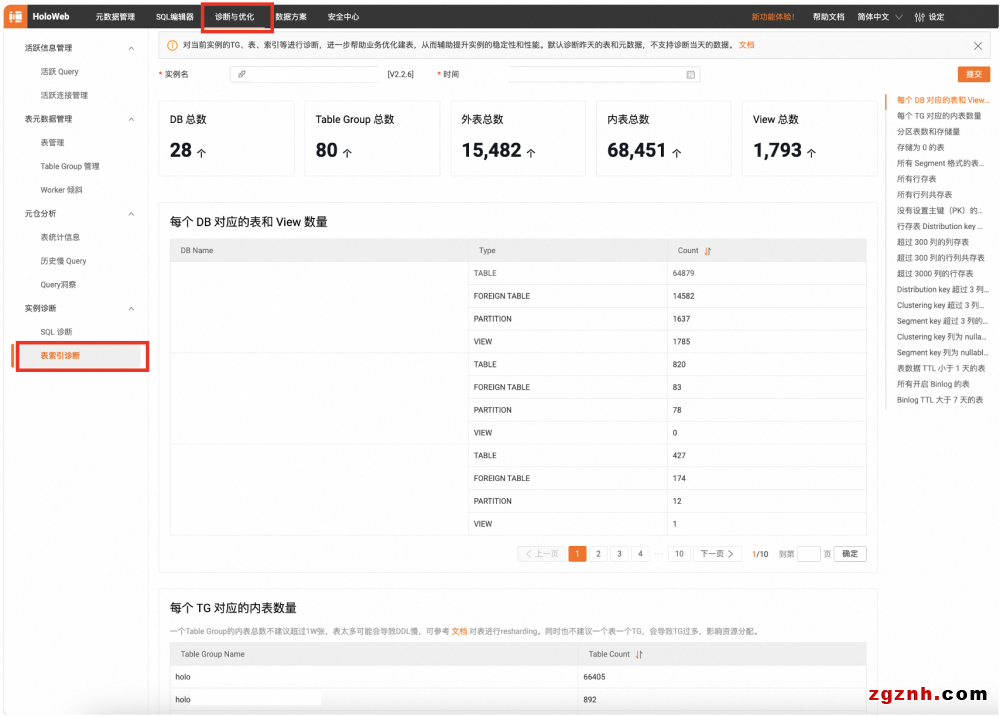The width and height of the screenshot is (1000, 717).
Task: Click the HoloWeb logo icon
Action: [x=16, y=17]
